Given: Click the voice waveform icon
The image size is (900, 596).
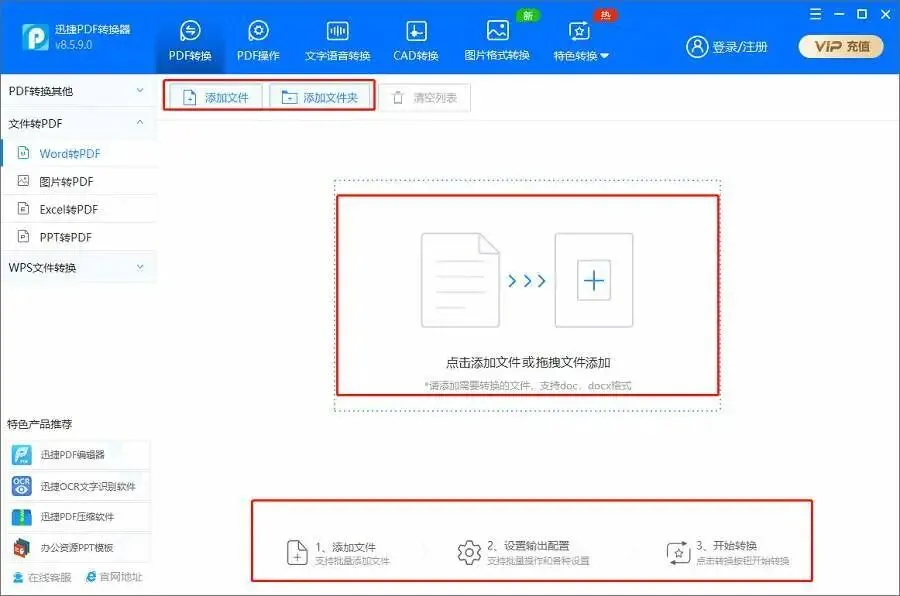Looking at the screenshot, I should click(338, 30).
